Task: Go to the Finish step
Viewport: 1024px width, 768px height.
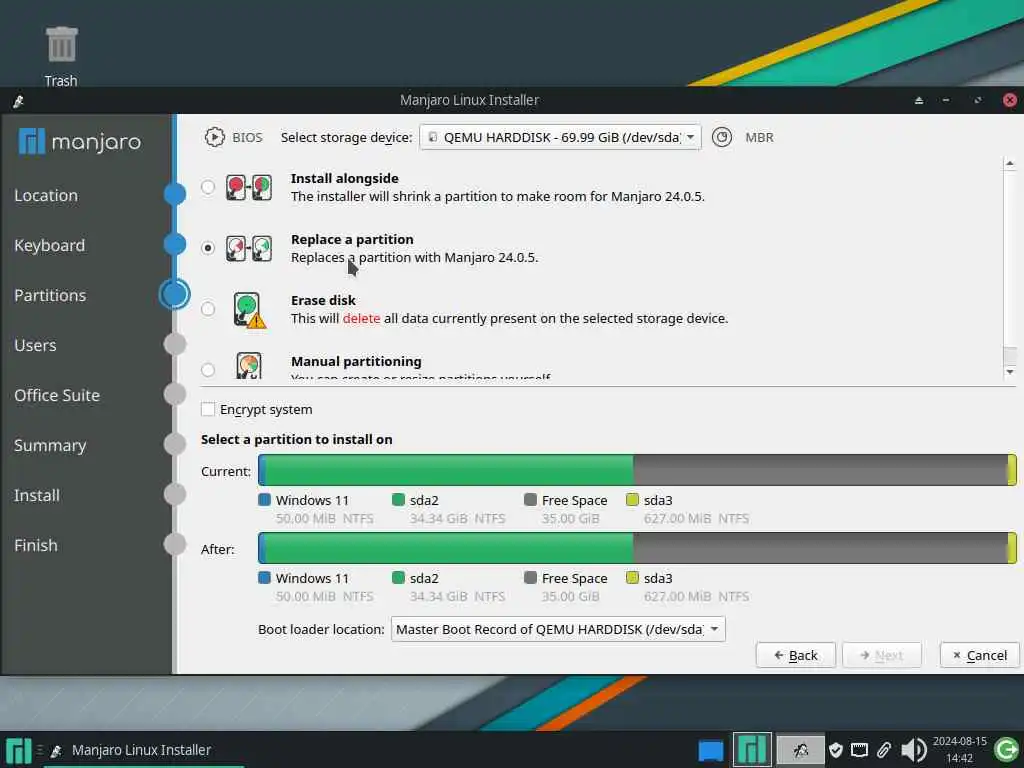Action: pos(36,545)
